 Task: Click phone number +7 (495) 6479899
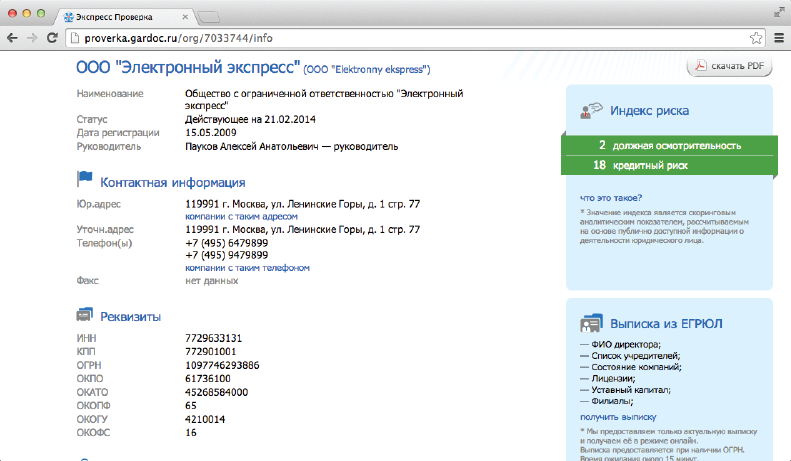point(227,243)
